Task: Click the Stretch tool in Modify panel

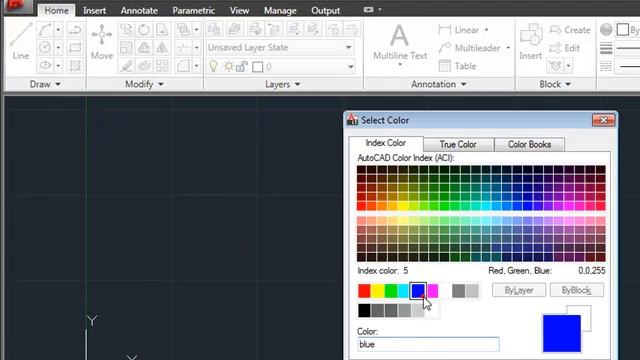Action: [162, 30]
